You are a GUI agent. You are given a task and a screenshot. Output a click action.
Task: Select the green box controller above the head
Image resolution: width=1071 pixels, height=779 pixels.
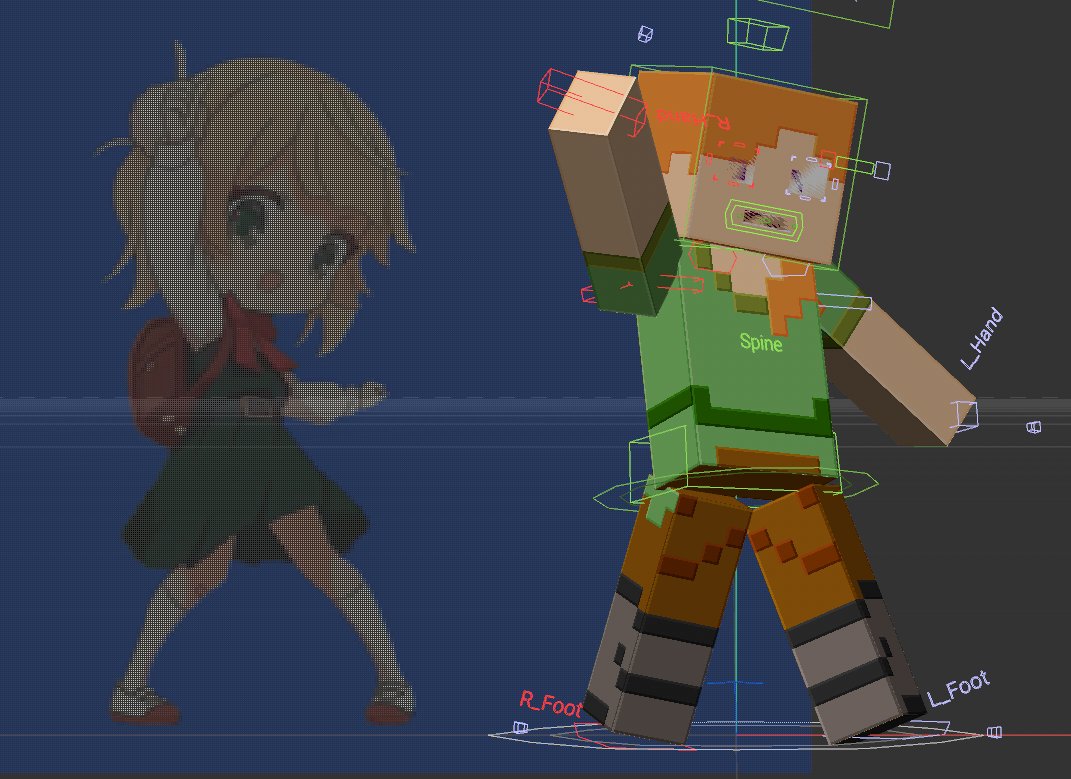pyautogui.click(x=757, y=33)
